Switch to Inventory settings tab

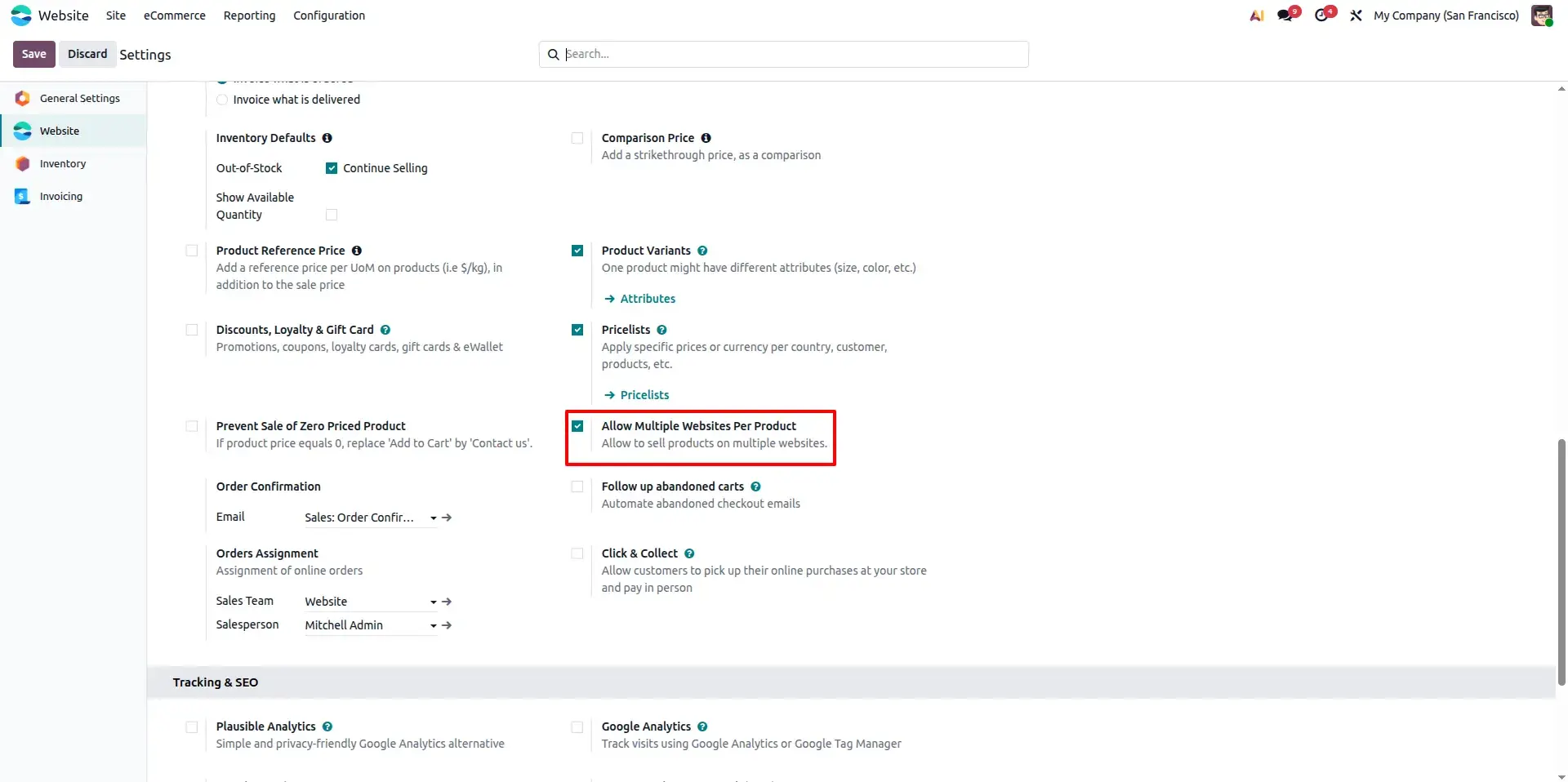pyautogui.click(x=73, y=163)
